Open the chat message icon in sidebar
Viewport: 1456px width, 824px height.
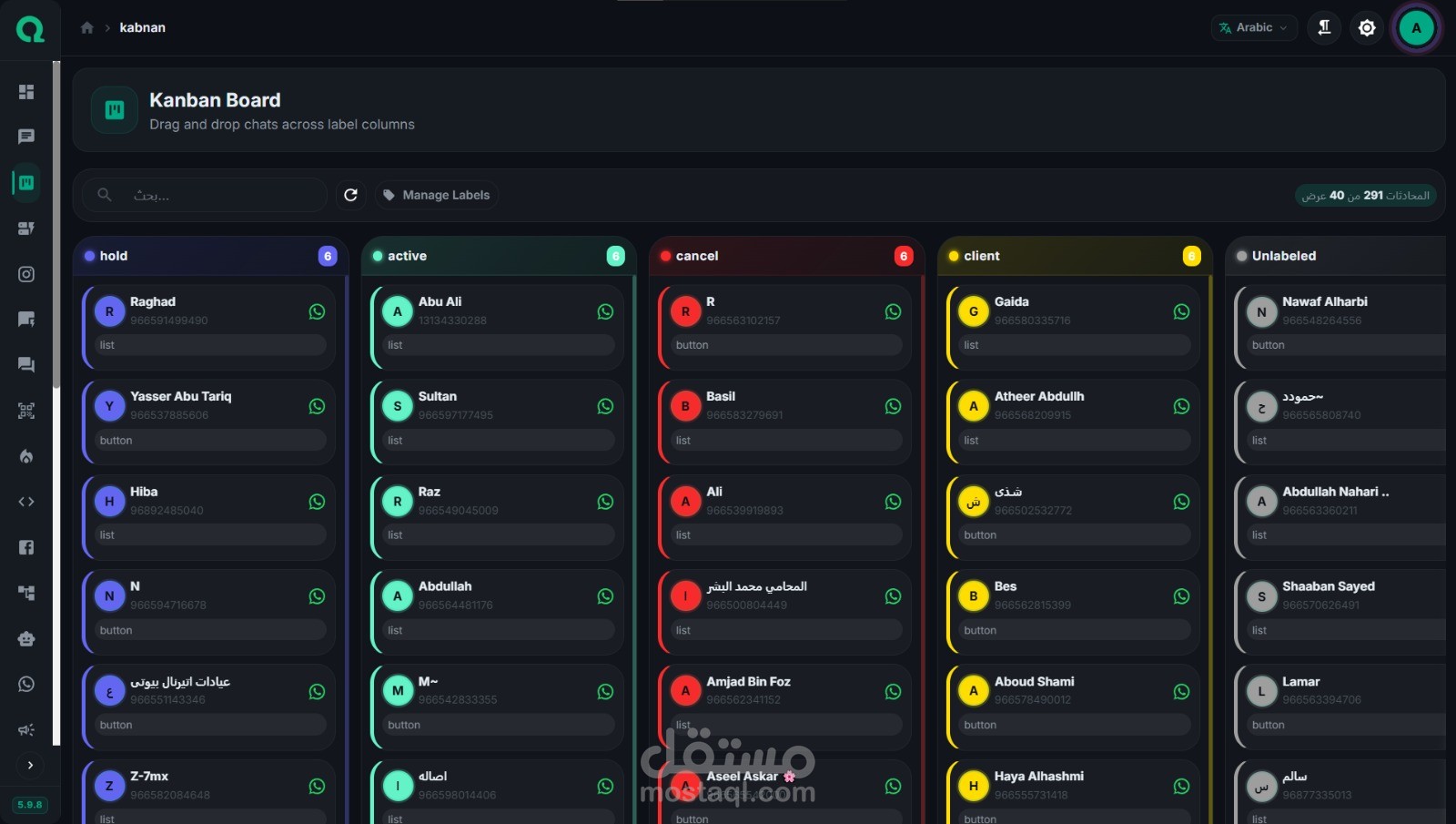26,137
